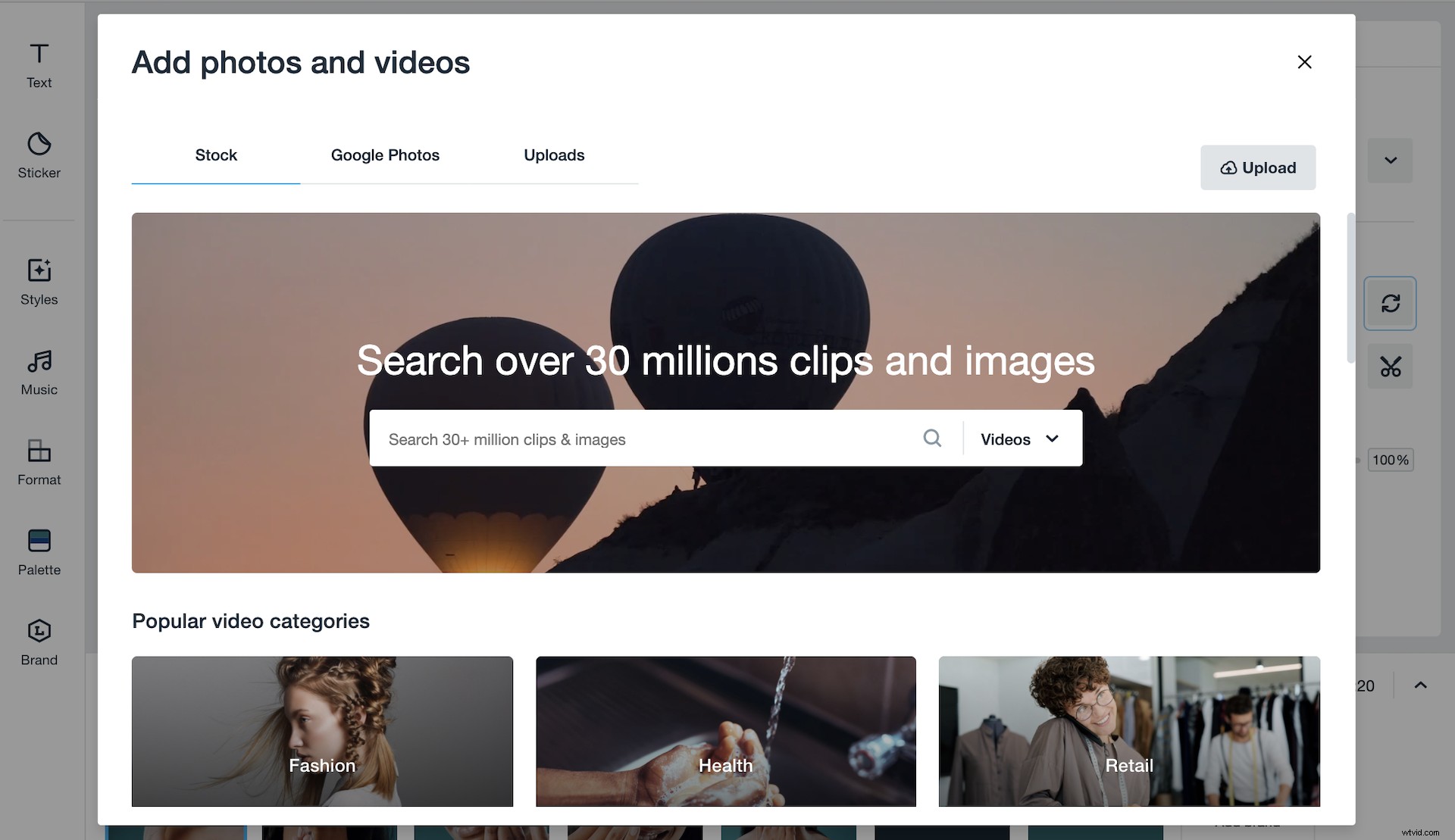Click inside the clip search field
This screenshot has width=1455, height=840.
644,439
